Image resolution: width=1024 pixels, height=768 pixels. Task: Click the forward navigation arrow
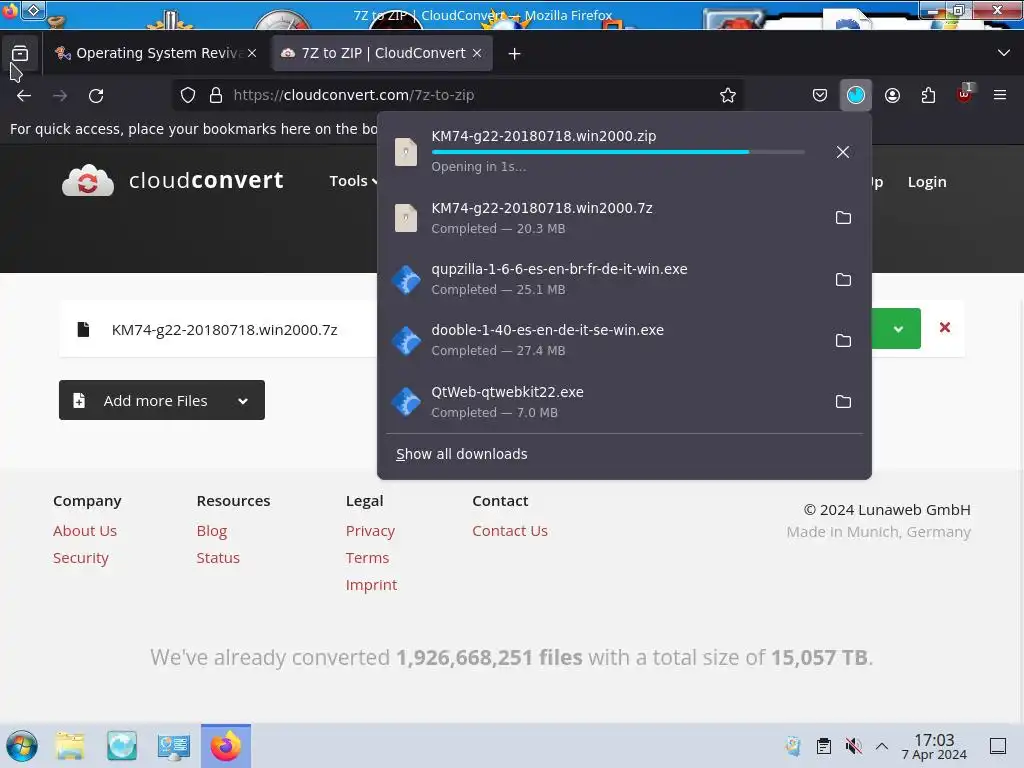[x=60, y=95]
